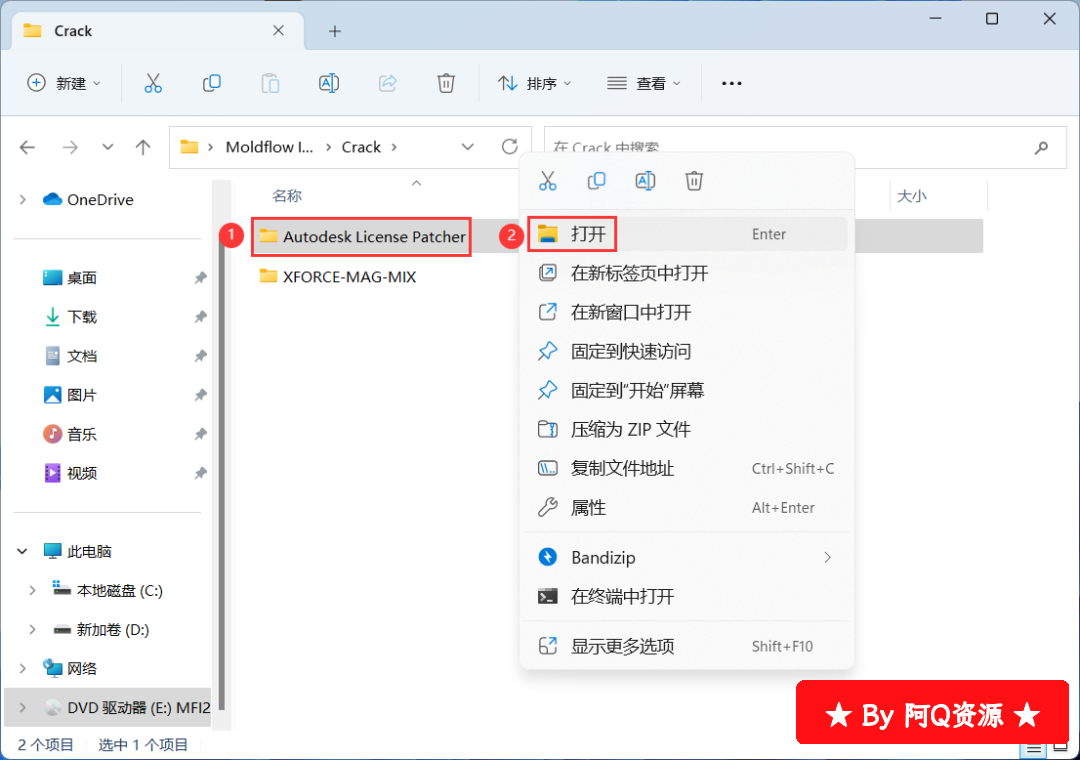1080x760 pixels.
Task: Click the Delete trash icon in the toolbar
Action: coord(446,83)
